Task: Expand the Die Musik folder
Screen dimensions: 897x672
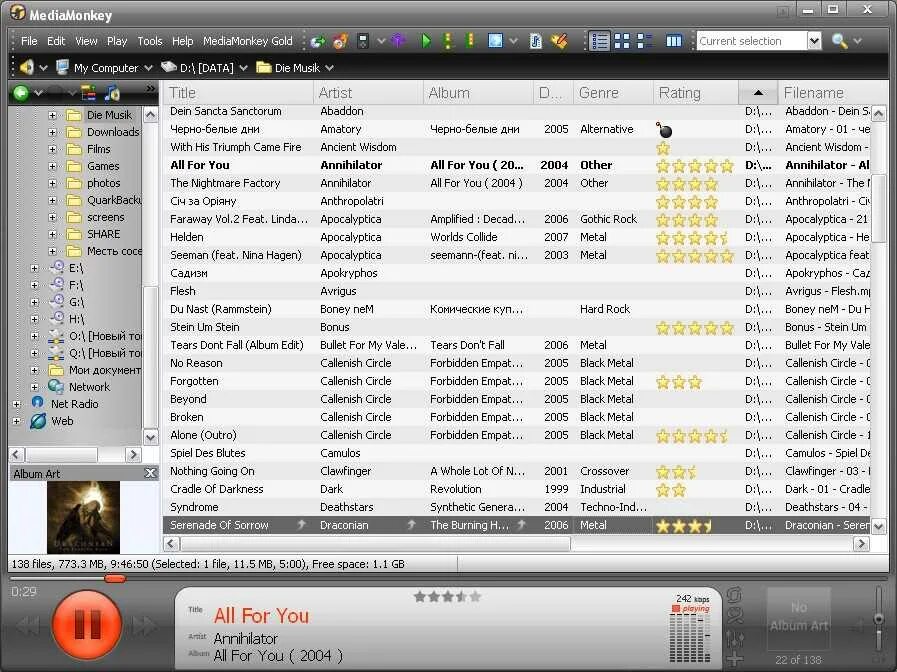Action: tap(52, 115)
